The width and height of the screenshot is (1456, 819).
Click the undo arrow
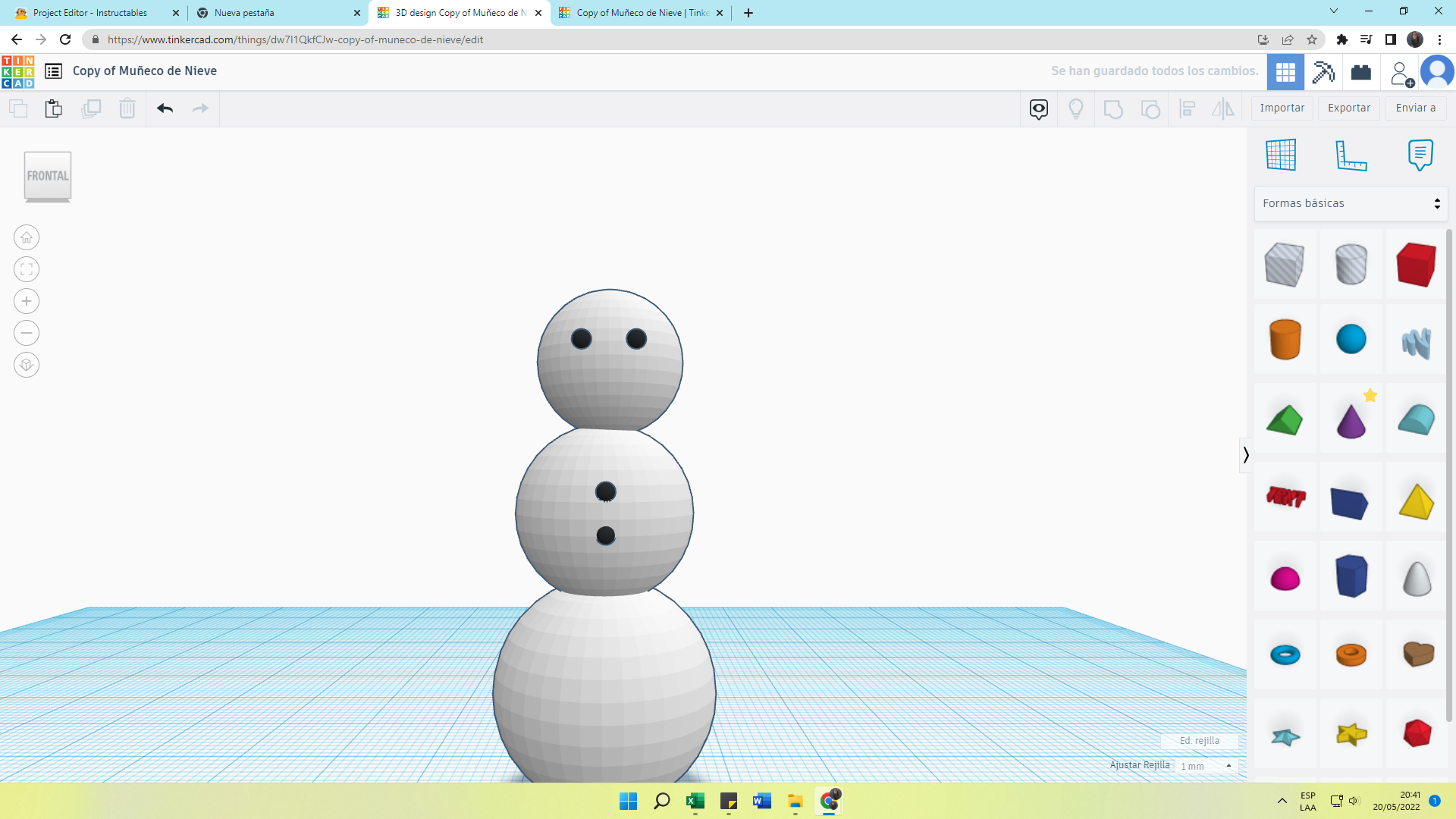point(165,108)
